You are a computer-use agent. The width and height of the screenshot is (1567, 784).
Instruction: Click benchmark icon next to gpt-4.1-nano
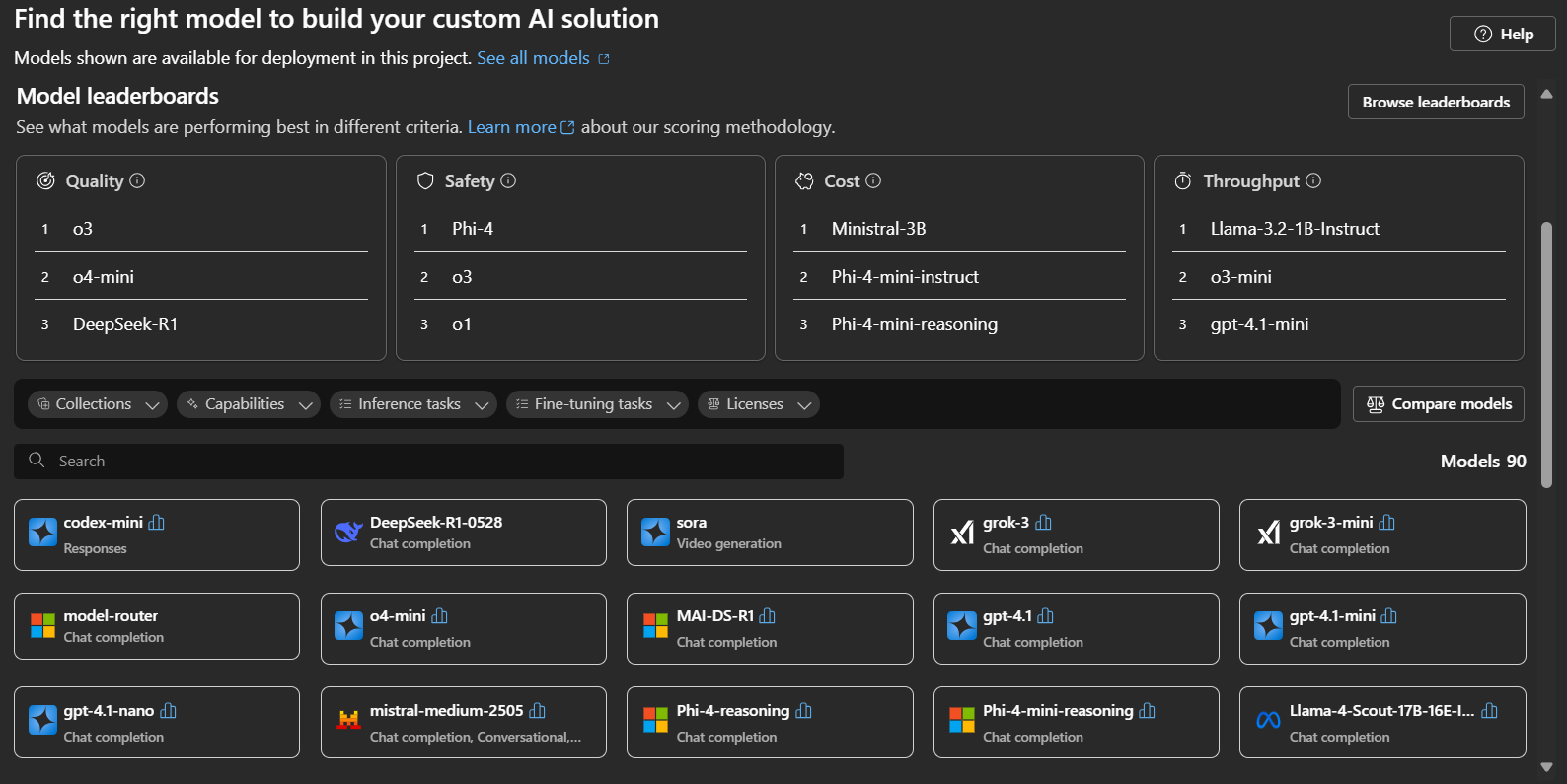pos(168,710)
